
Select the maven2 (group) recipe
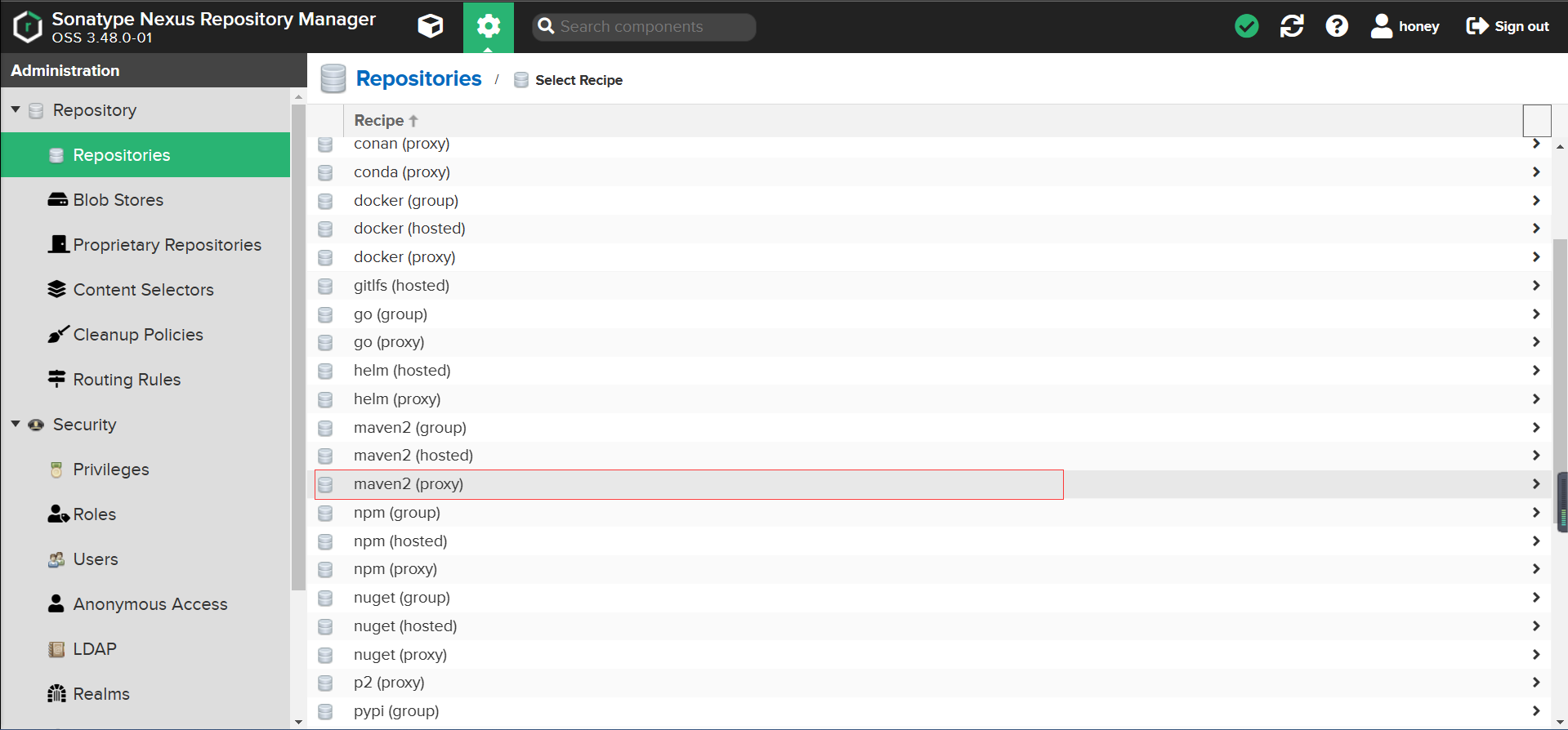coord(928,427)
